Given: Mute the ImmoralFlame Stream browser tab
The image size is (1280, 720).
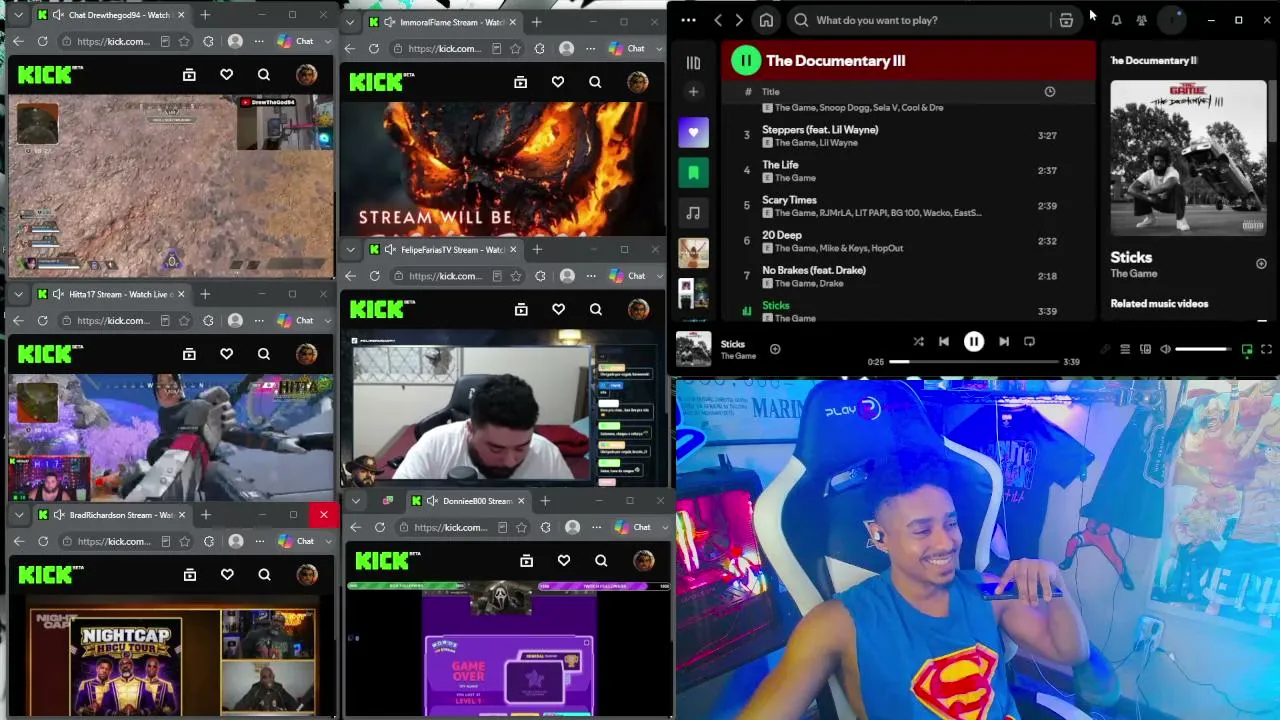Looking at the screenshot, I should 388,22.
